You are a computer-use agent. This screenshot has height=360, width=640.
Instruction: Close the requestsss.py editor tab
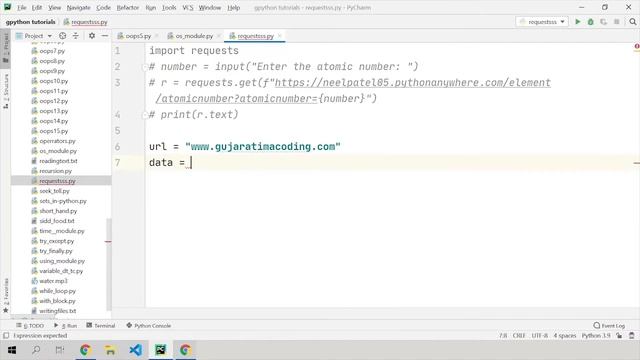280,36
